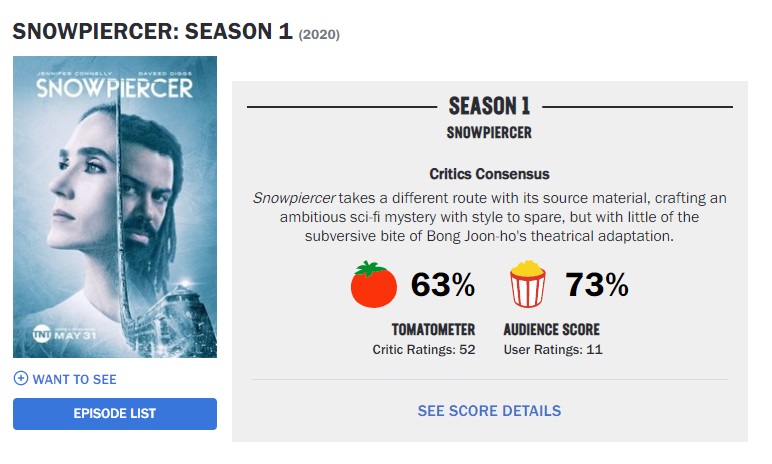This screenshot has height=464, width=772.
Task: Click the 63% Tomatometer score
Action: [x=443, y=285]
